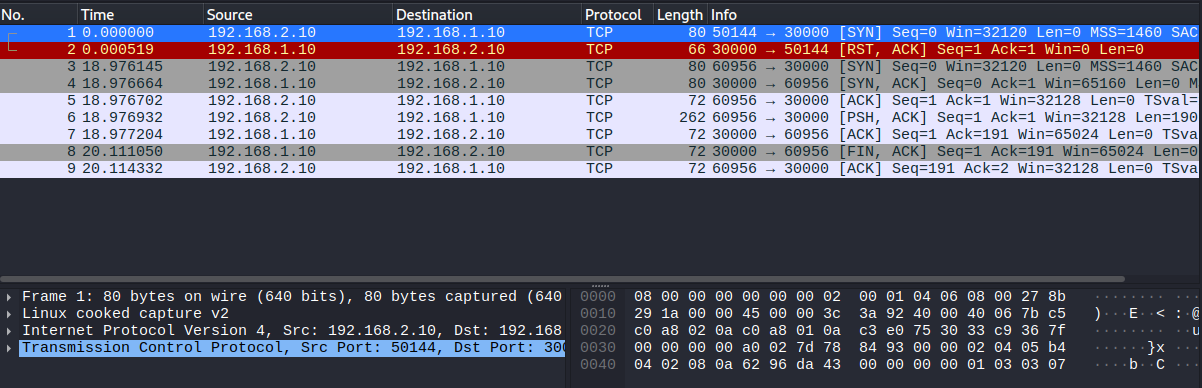
Task: Click length 262 in packet 6 row
Action: click(691, 117)
